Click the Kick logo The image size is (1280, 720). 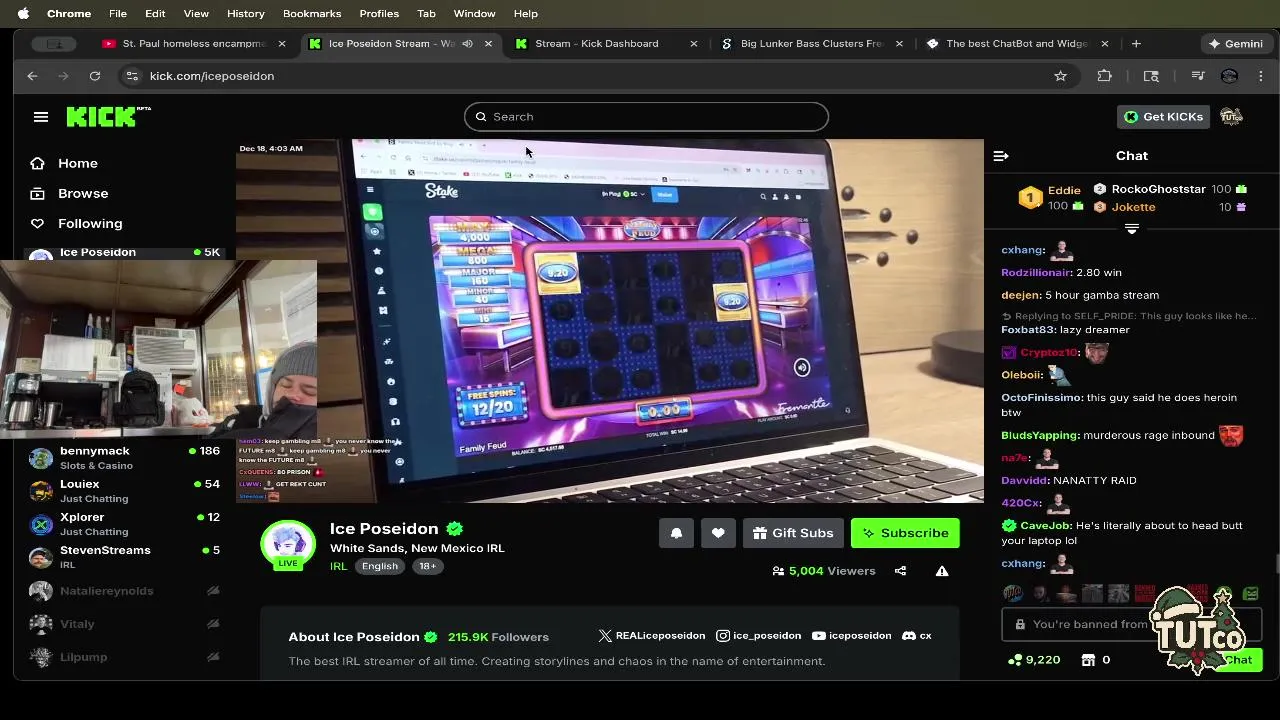click(108, 116)
